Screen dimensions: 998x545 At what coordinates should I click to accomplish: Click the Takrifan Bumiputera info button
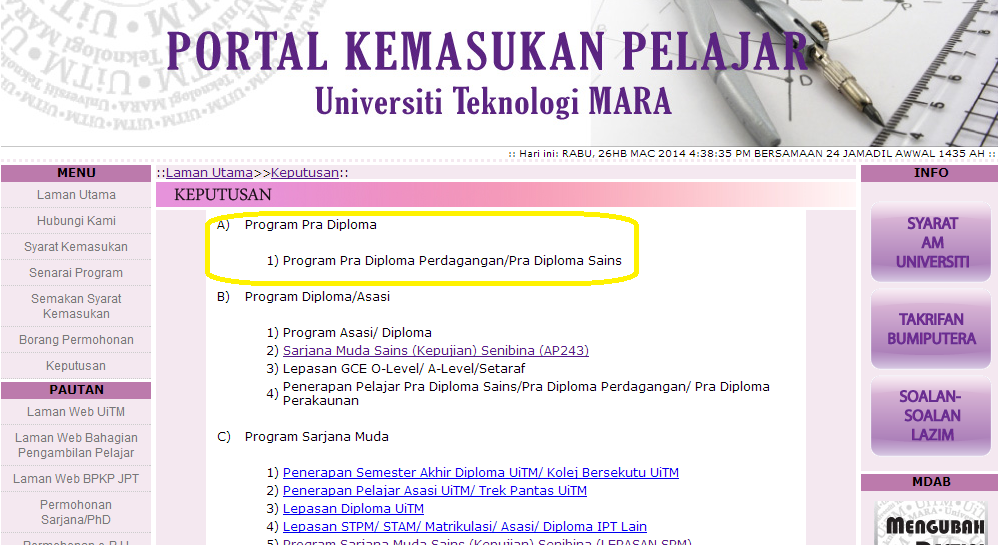click(x=931, y=329)
